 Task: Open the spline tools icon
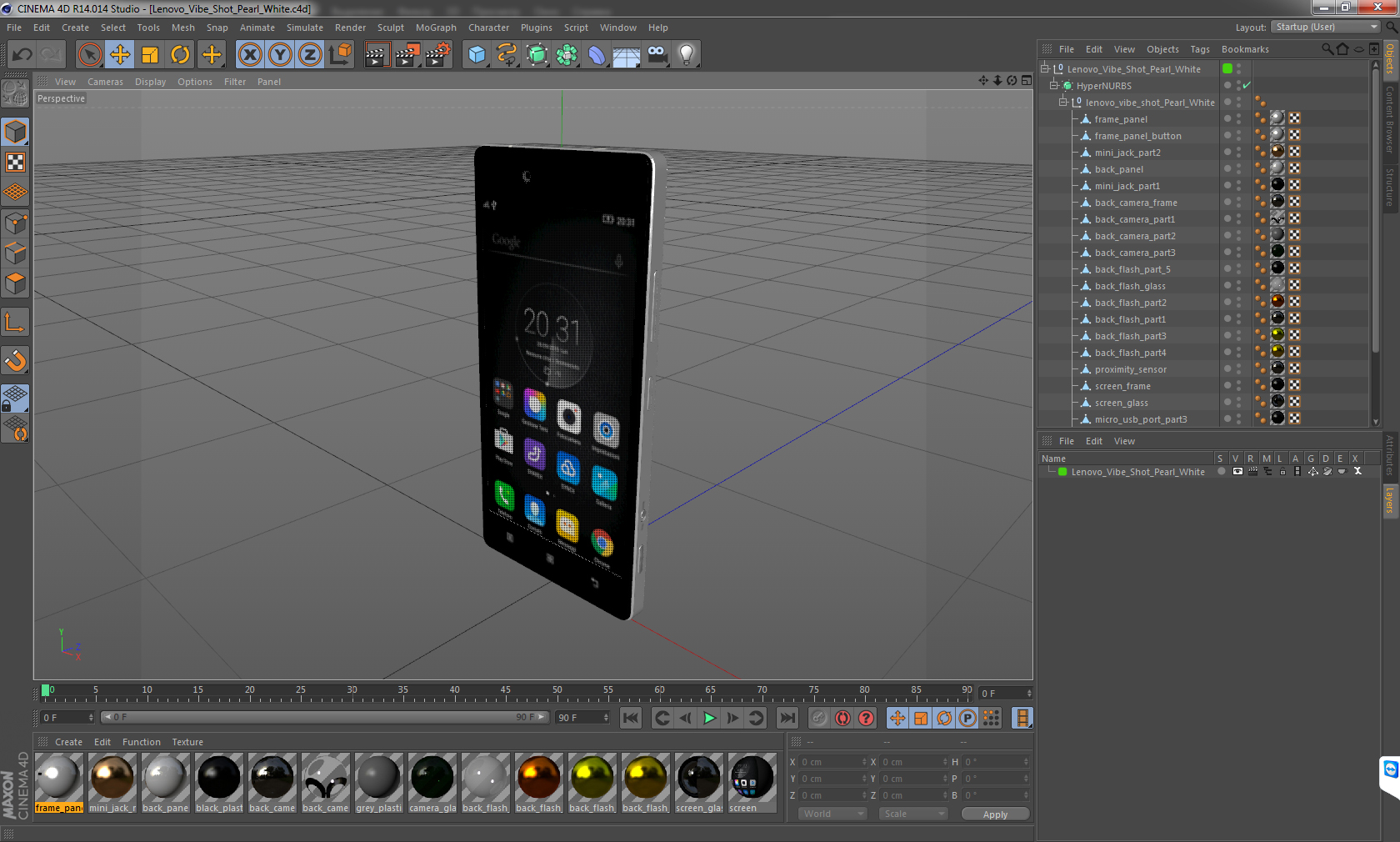point(507,55)
